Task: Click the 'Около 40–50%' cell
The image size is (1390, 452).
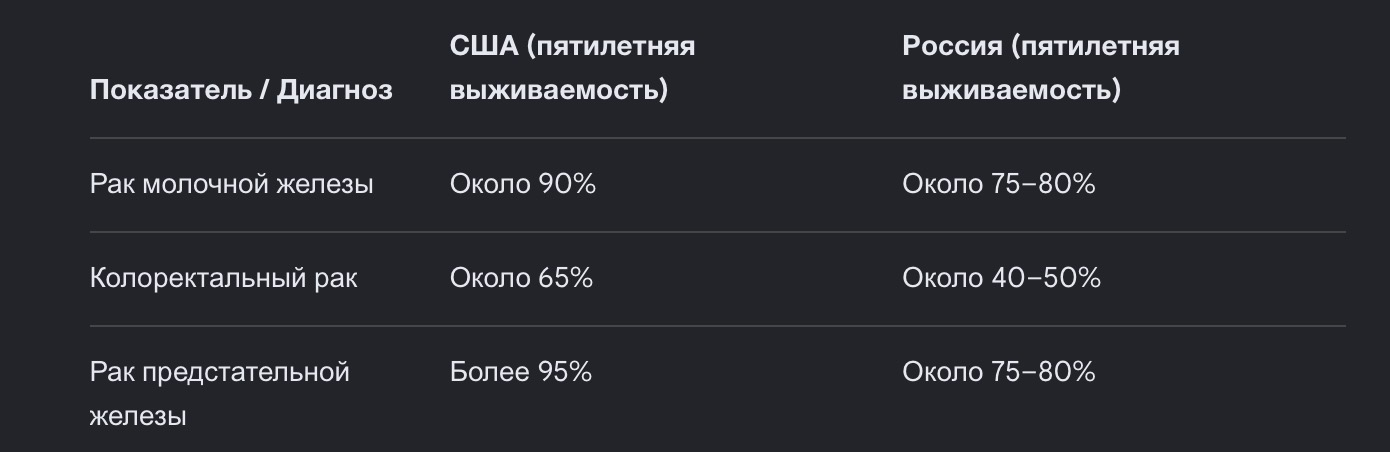Action: [1002, 278]
